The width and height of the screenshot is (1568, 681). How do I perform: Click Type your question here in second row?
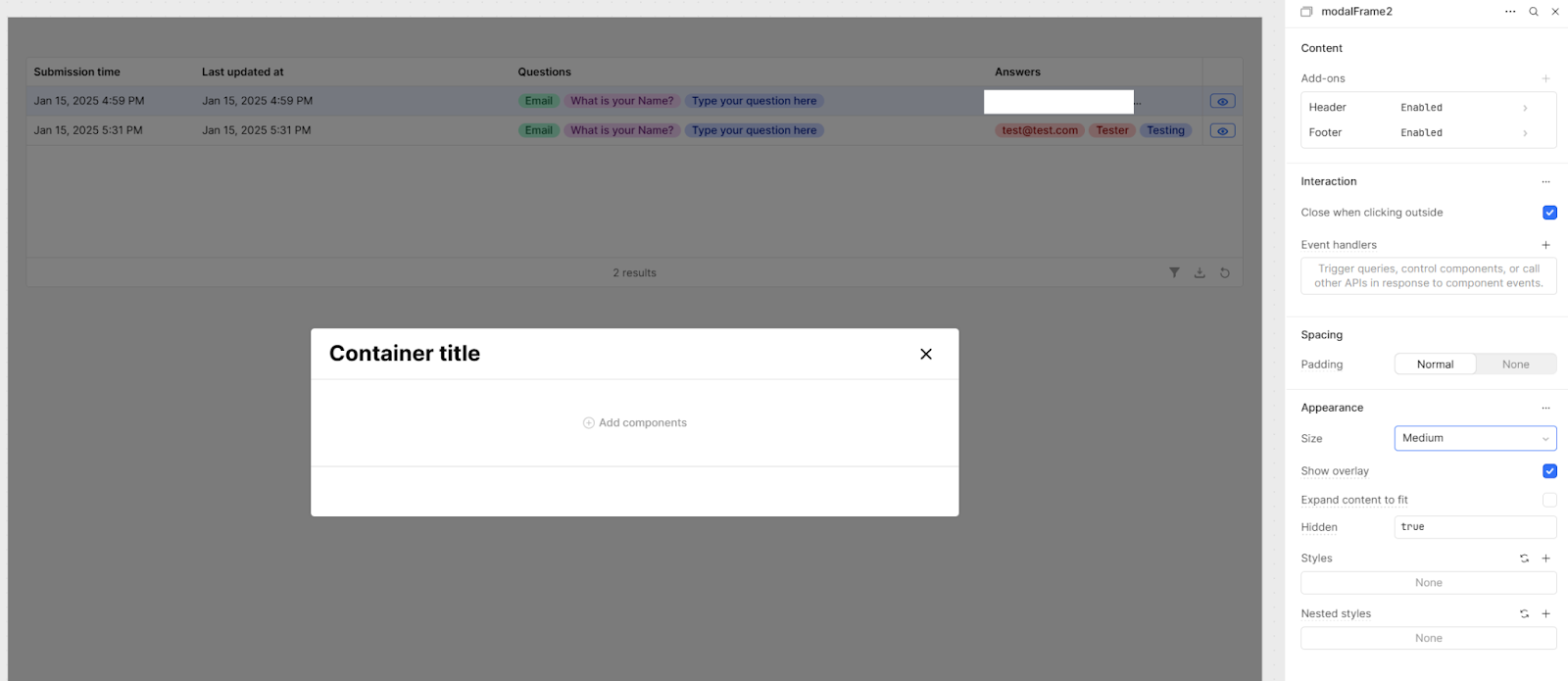[x=754, y=130]
